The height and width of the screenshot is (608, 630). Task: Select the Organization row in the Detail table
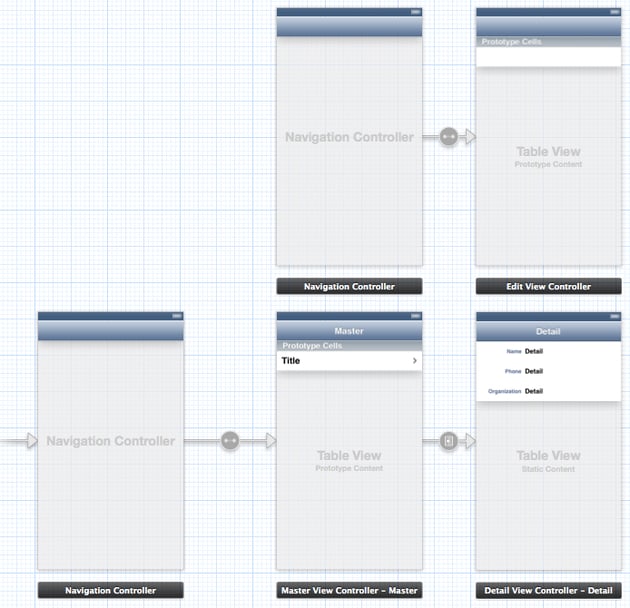548,391
